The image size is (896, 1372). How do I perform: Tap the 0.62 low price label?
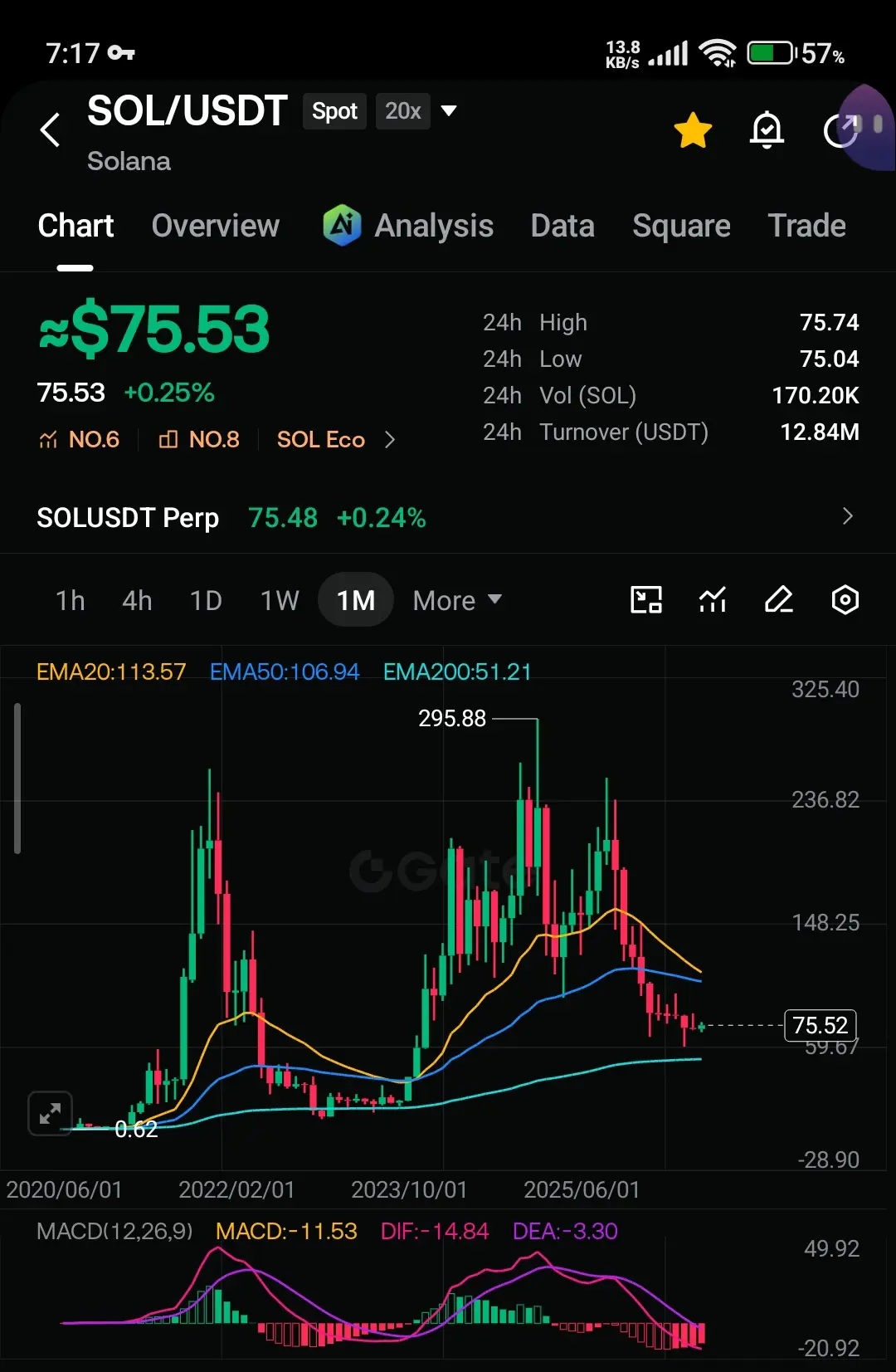click(x=136, y=1130)
